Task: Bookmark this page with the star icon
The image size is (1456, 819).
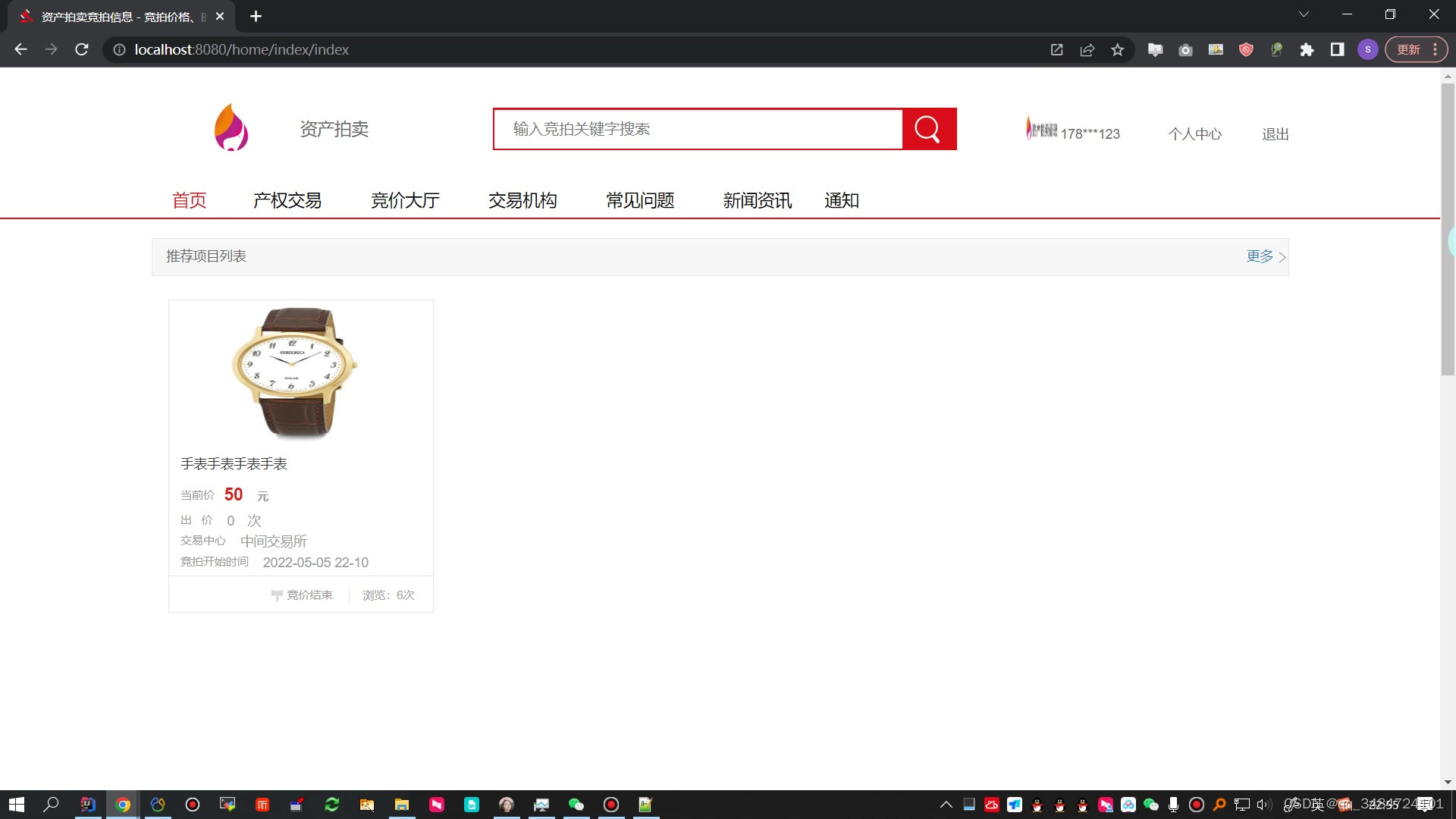Action: (1117, 50)
